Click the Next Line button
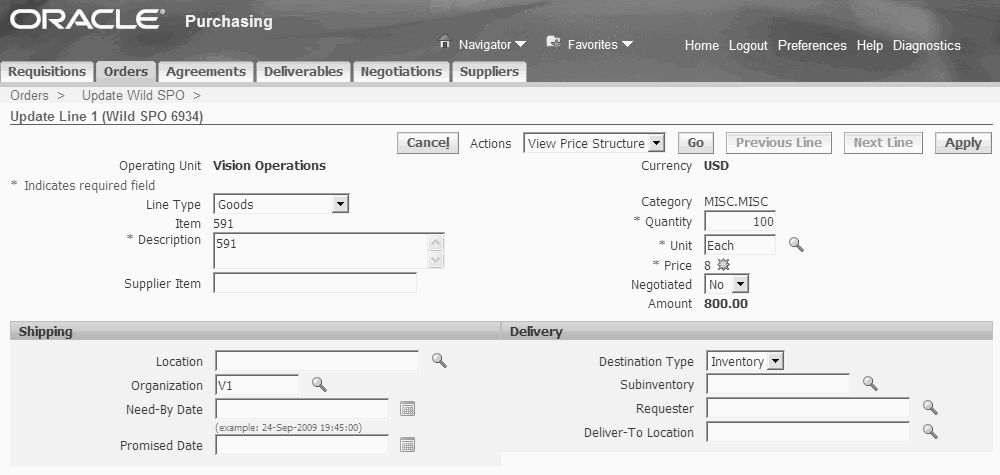This screenshot has height=475, width=1000. tap(883, 143)
